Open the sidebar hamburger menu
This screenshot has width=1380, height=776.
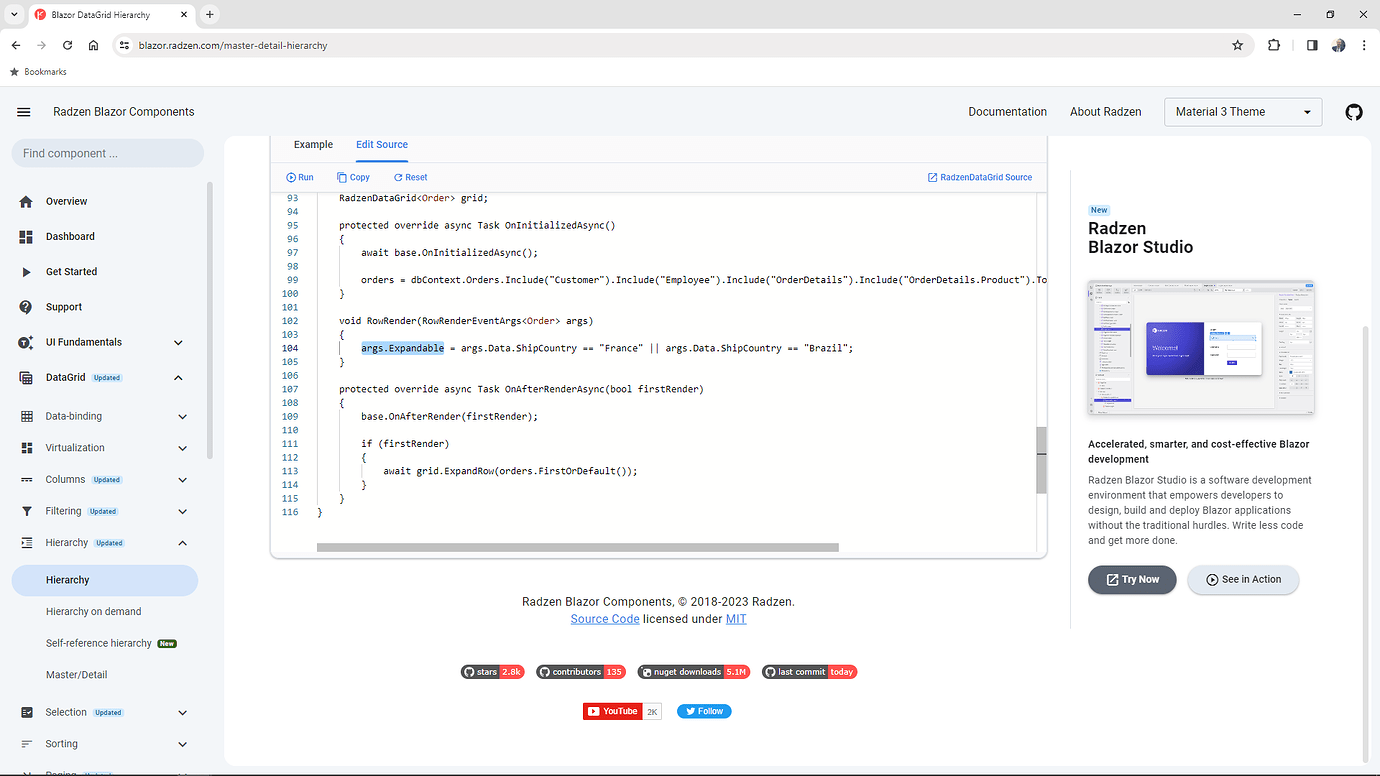point(24,112)
